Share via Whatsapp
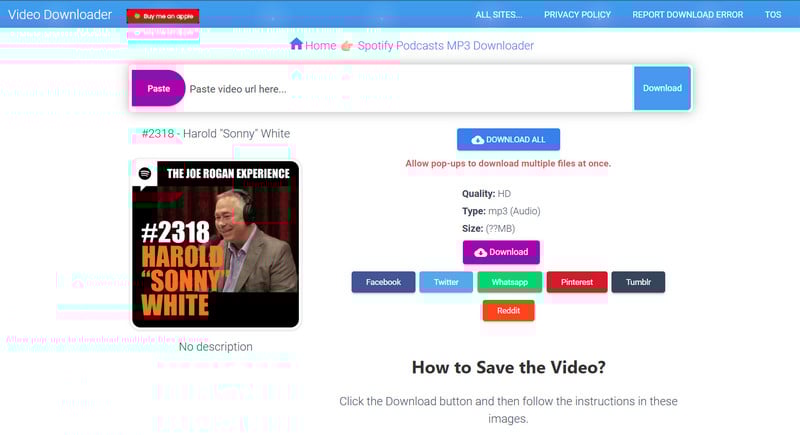The image size is (800, 435). click(509, 282)
